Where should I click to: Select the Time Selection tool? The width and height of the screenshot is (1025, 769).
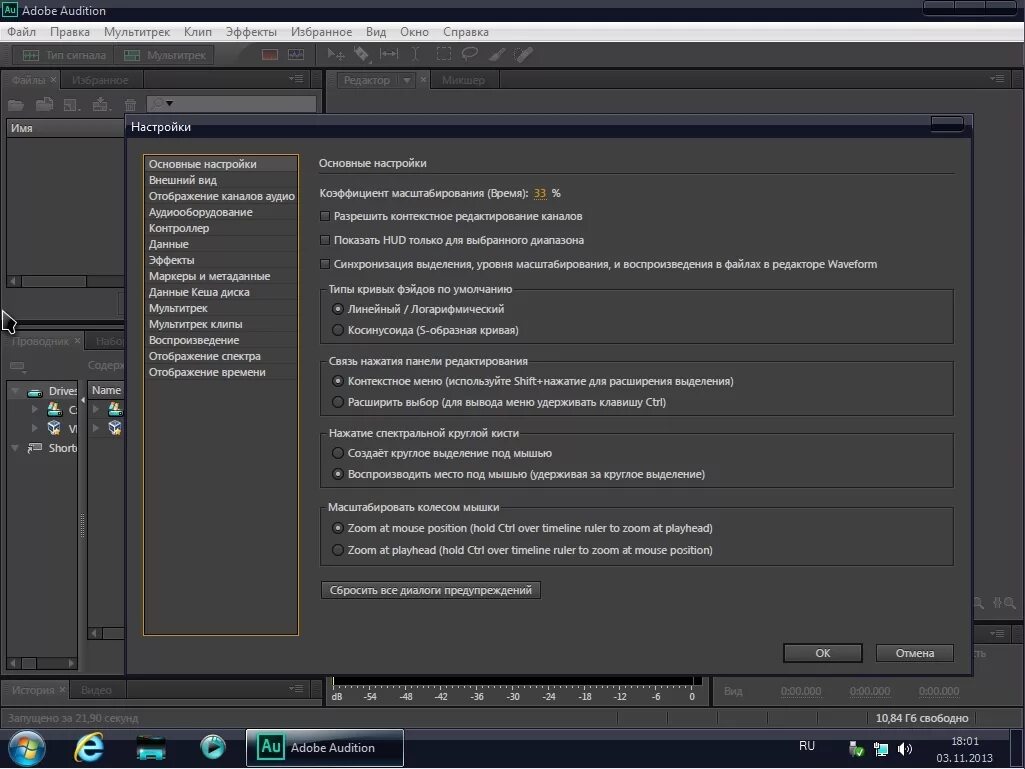[415, 54]
